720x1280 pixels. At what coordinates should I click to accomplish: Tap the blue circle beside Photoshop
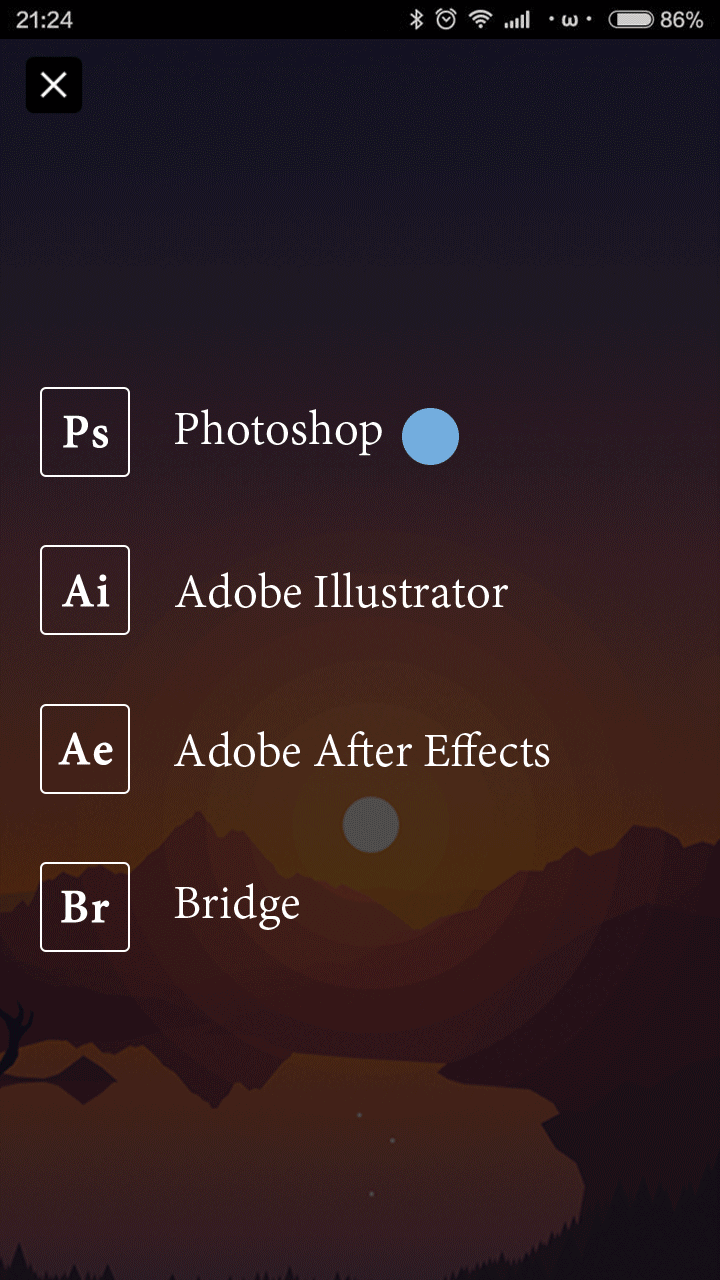[x=430, y=437]
